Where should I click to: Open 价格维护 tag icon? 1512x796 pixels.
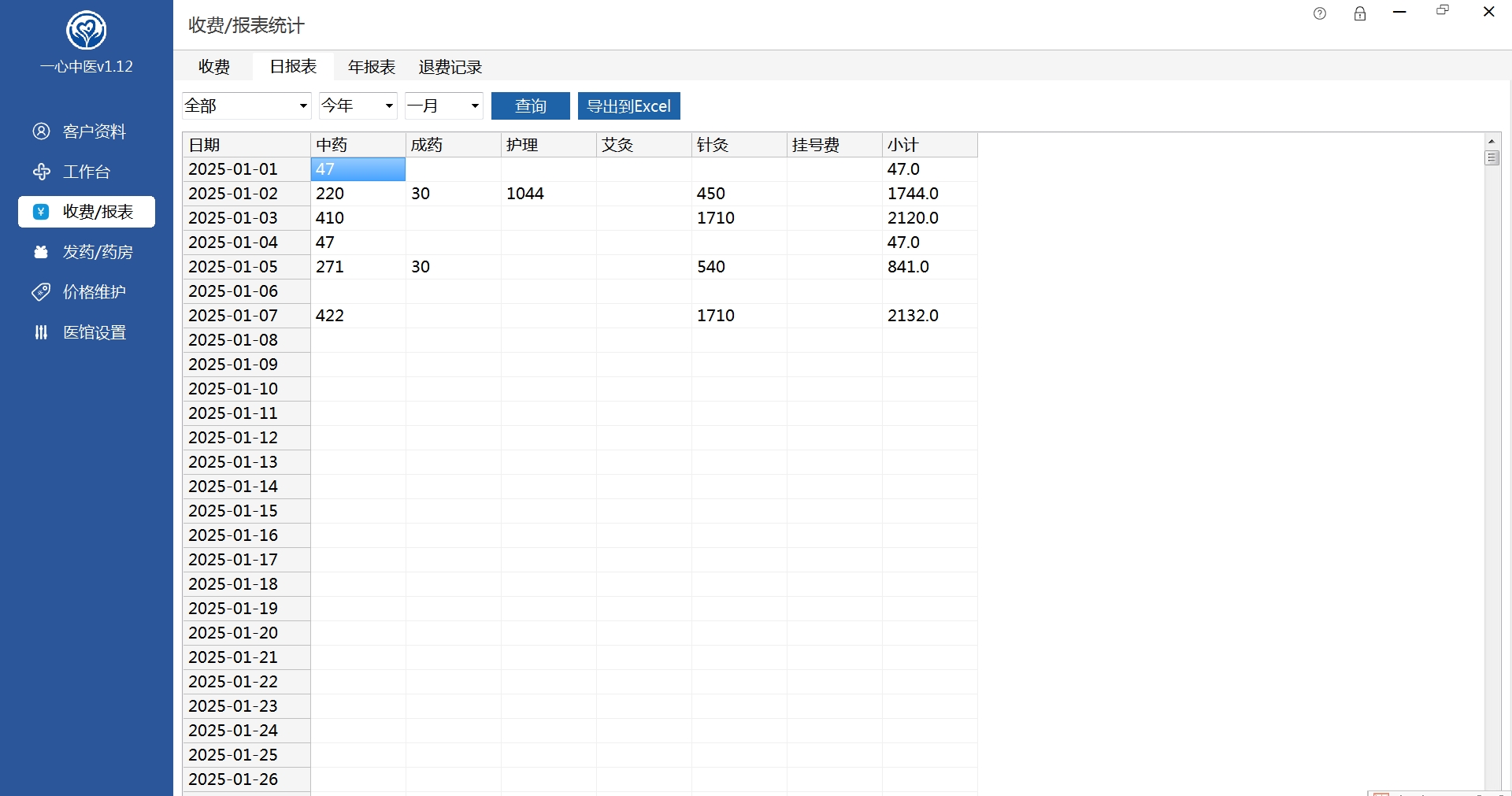coord(41,292)
